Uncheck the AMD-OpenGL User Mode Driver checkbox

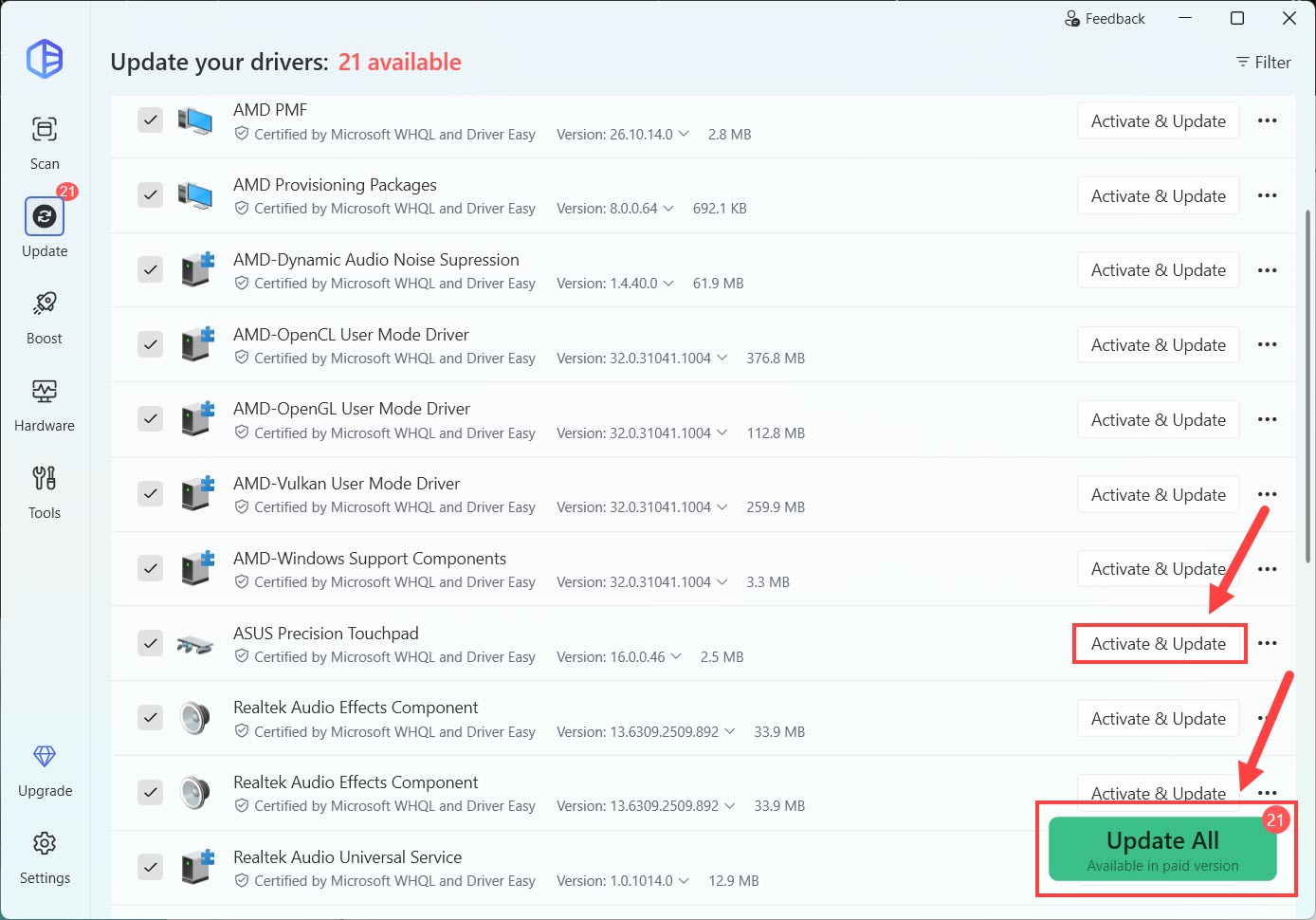[x=151, y=419]
